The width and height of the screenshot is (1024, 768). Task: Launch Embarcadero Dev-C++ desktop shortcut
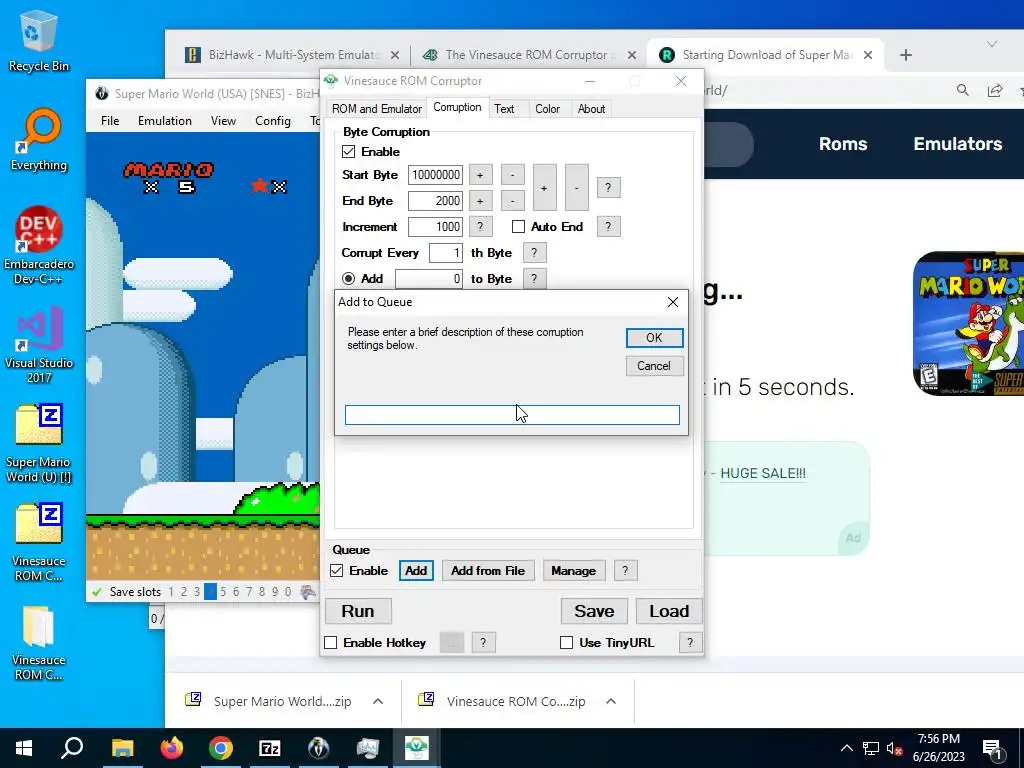click(x=38, y=246)
